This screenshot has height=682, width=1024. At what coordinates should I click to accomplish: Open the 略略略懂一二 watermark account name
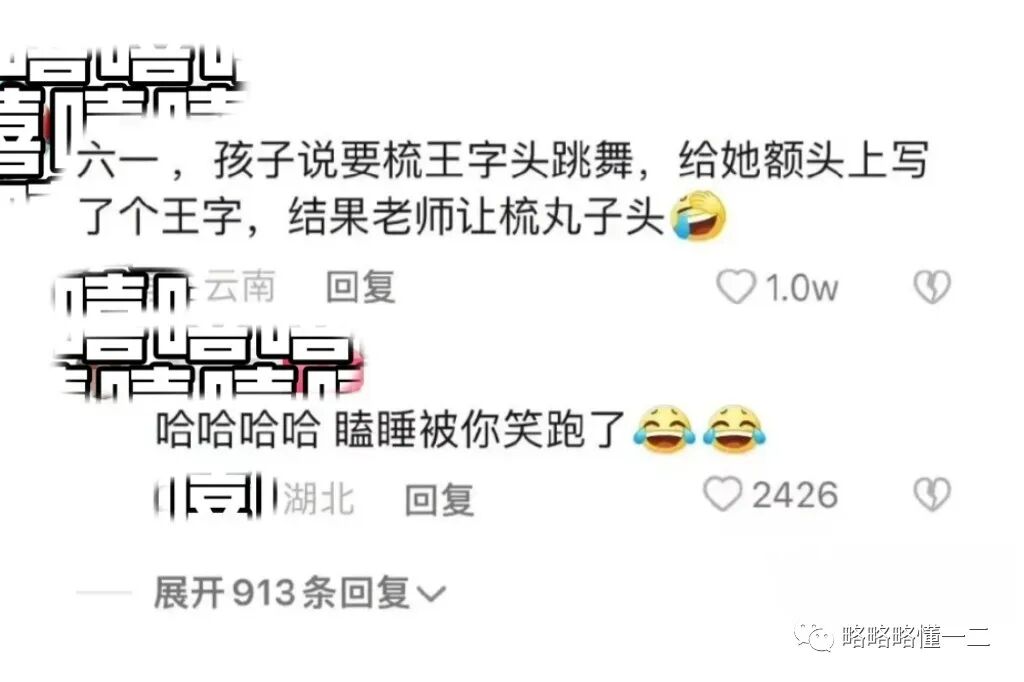click(x=916, y=636)
